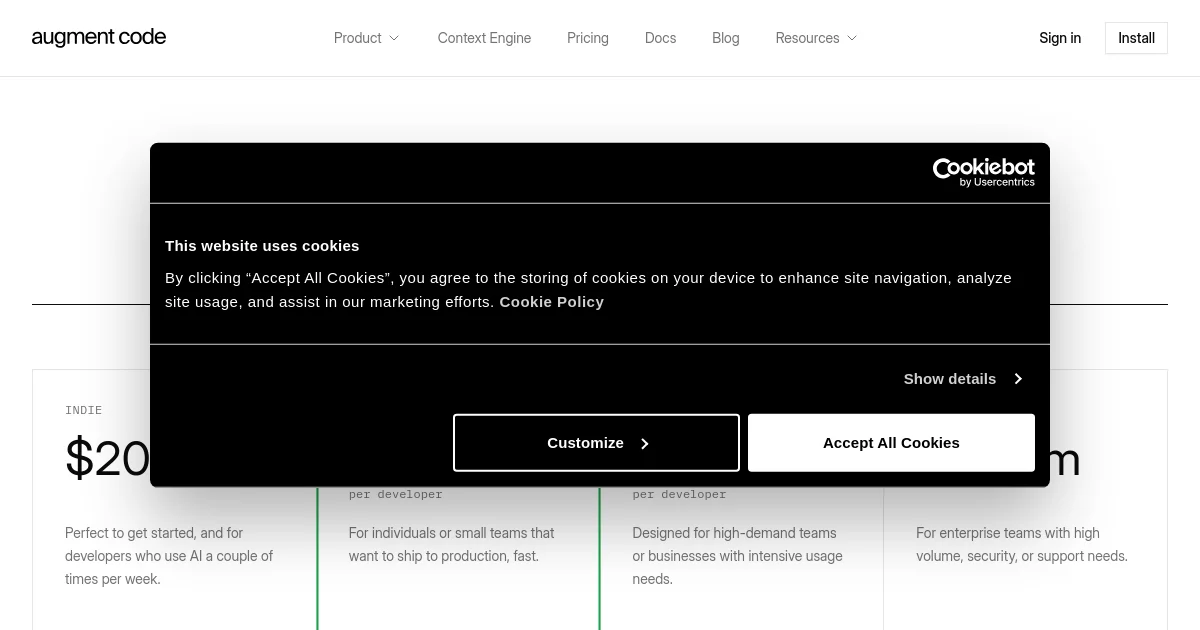Show details of cookie consent
This screenshot has width=1200, height=630.
coord(963,378)
